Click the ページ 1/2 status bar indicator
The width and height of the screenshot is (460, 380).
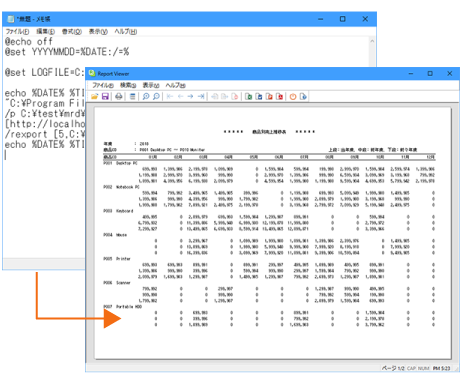[393, 368]
